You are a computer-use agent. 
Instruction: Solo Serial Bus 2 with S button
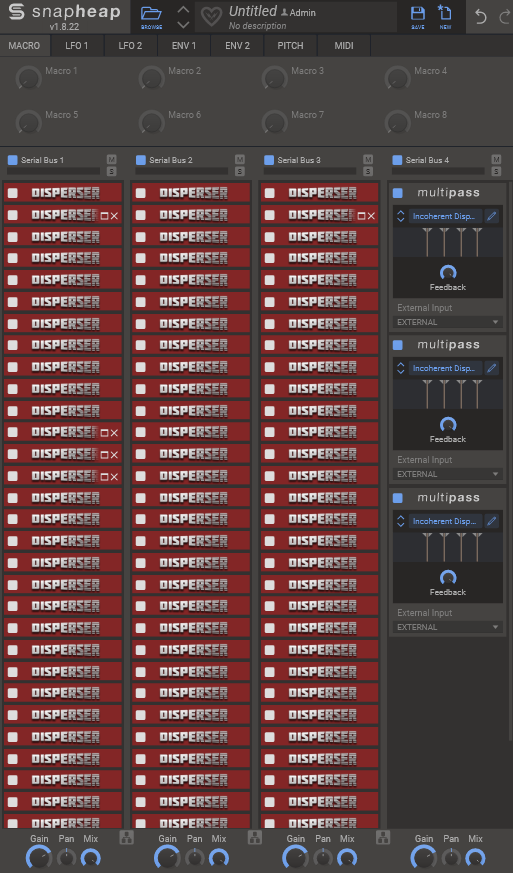240,171
